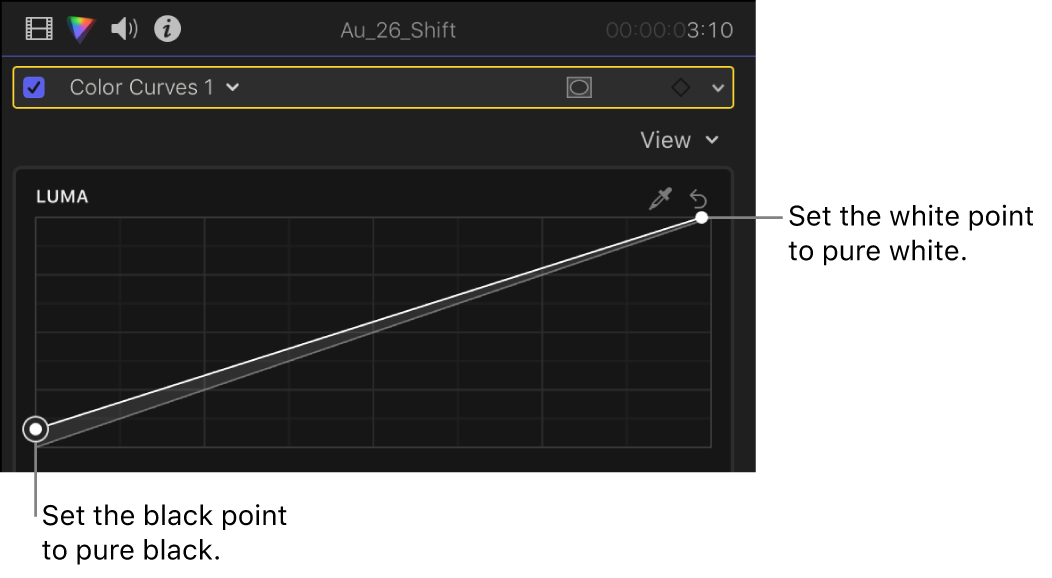
Task: Apply a shape mask to Color Curves 1
Action: coord(581,87)
